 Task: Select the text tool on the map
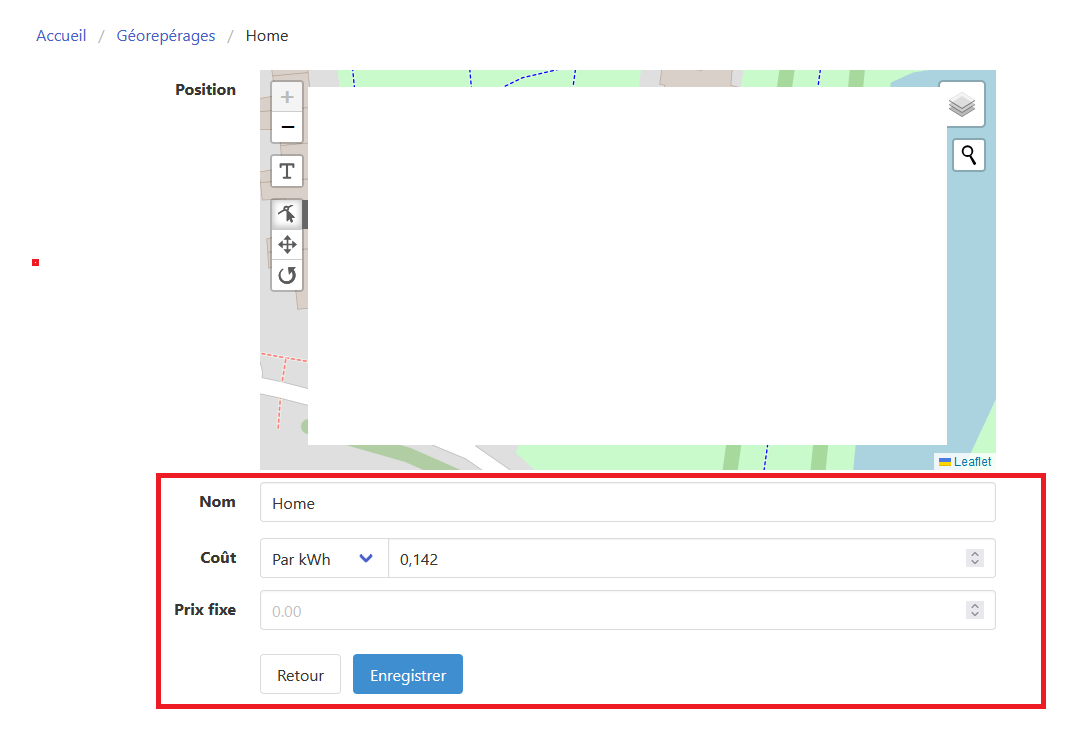click(287, 171)
